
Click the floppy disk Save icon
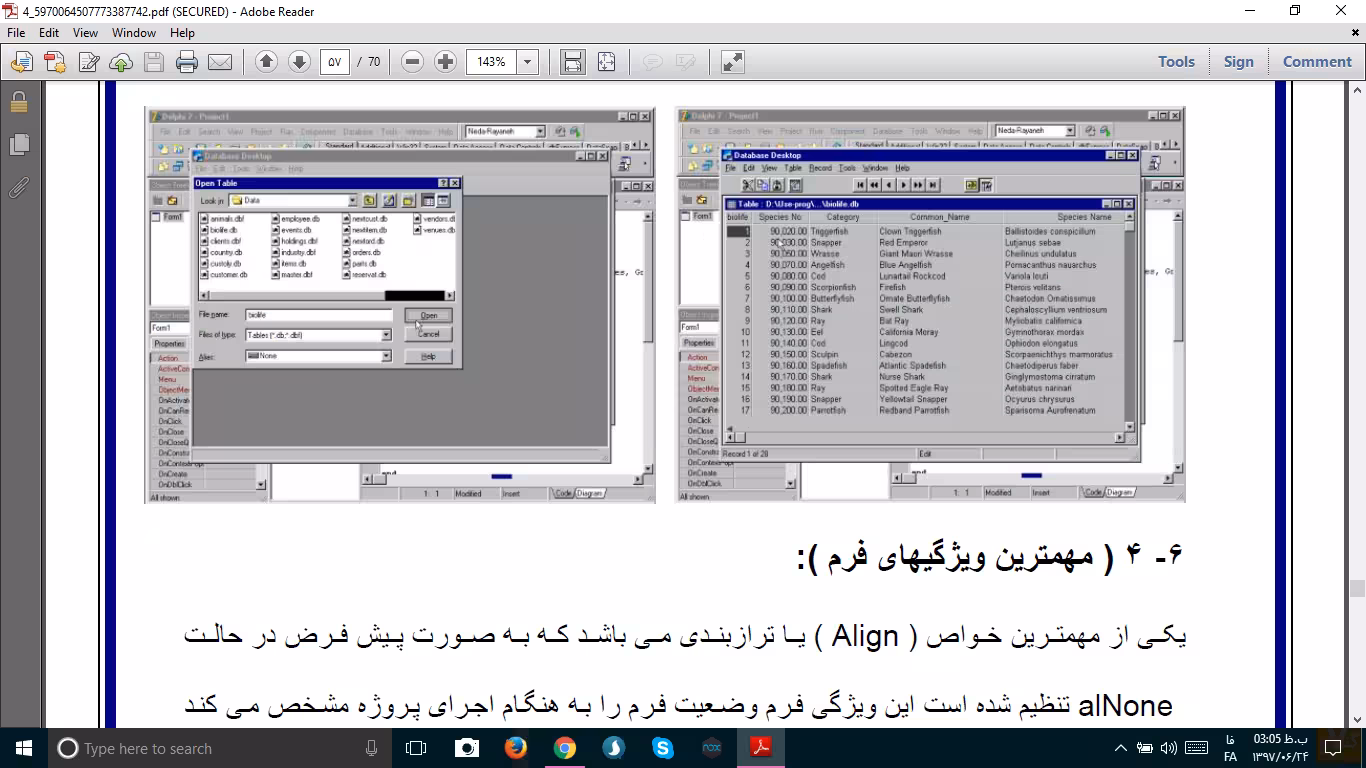[153, 62]
